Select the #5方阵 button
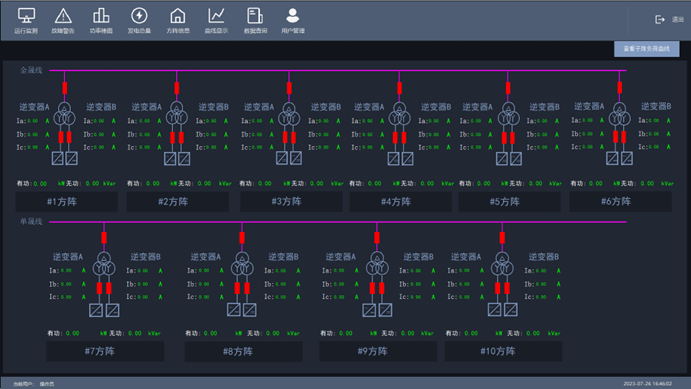691x389 pixels. click(509, 202)
